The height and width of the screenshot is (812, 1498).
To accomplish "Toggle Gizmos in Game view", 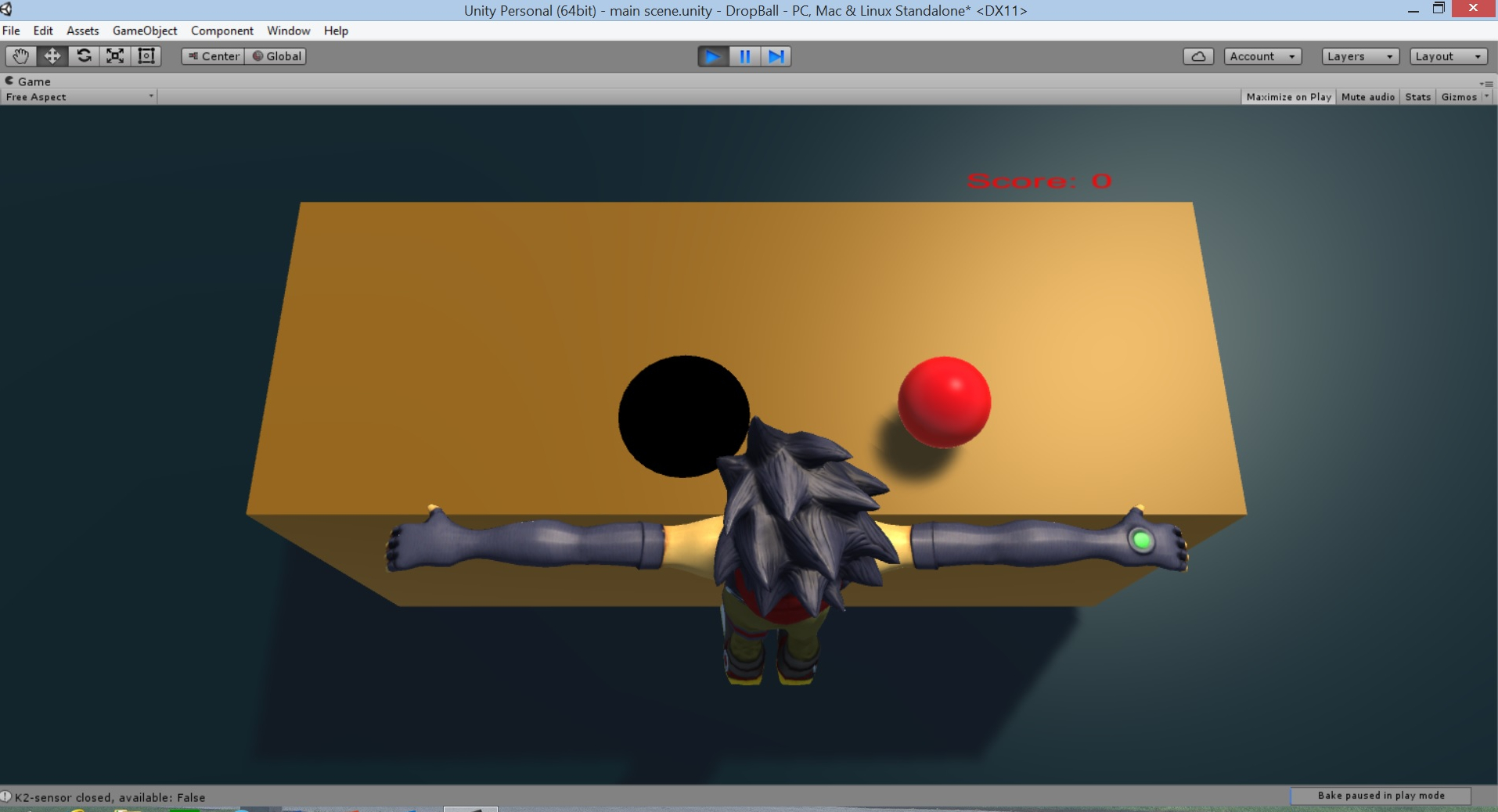I will [1459, 97].
